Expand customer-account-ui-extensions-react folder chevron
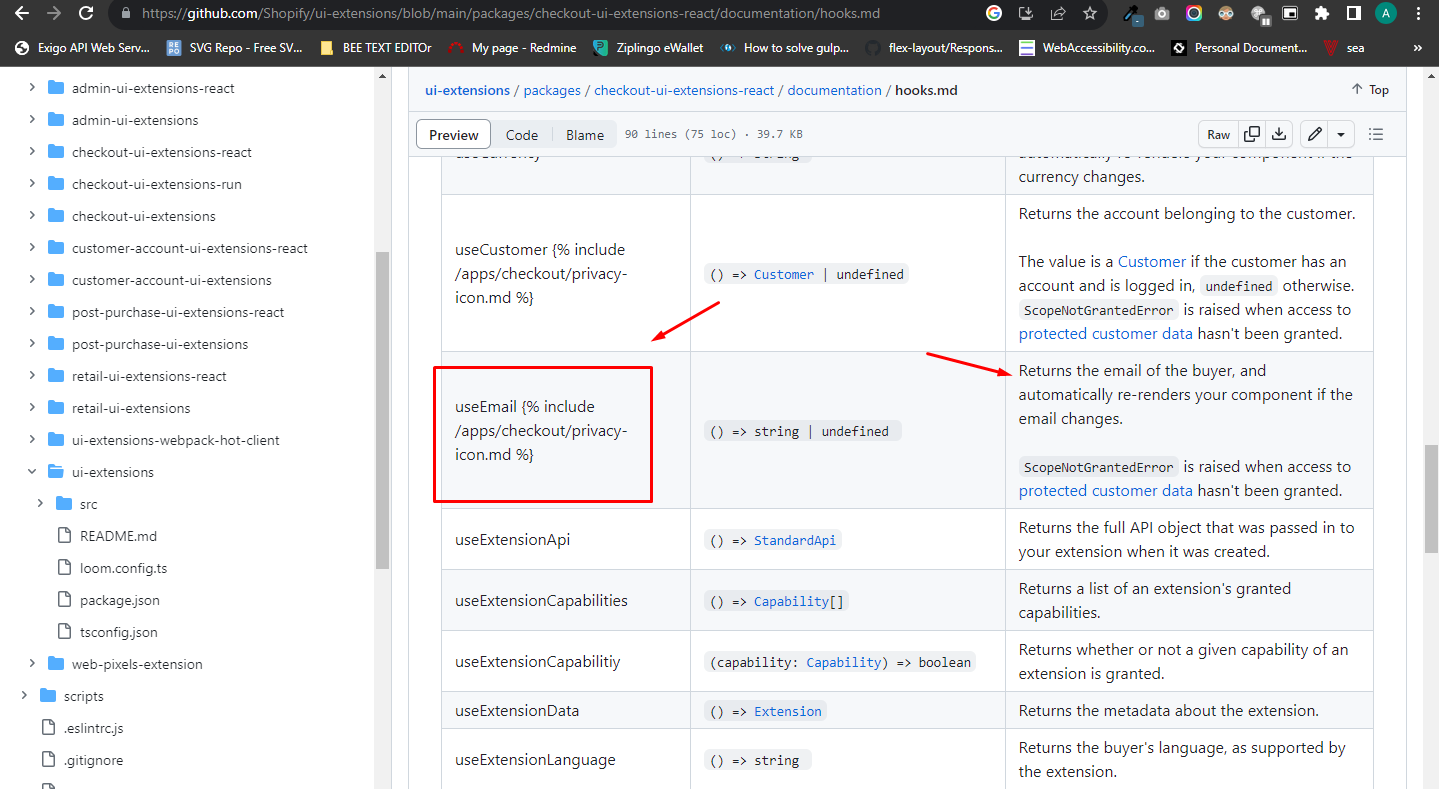This screenshot has height=789, width=1439. (32, 248)
